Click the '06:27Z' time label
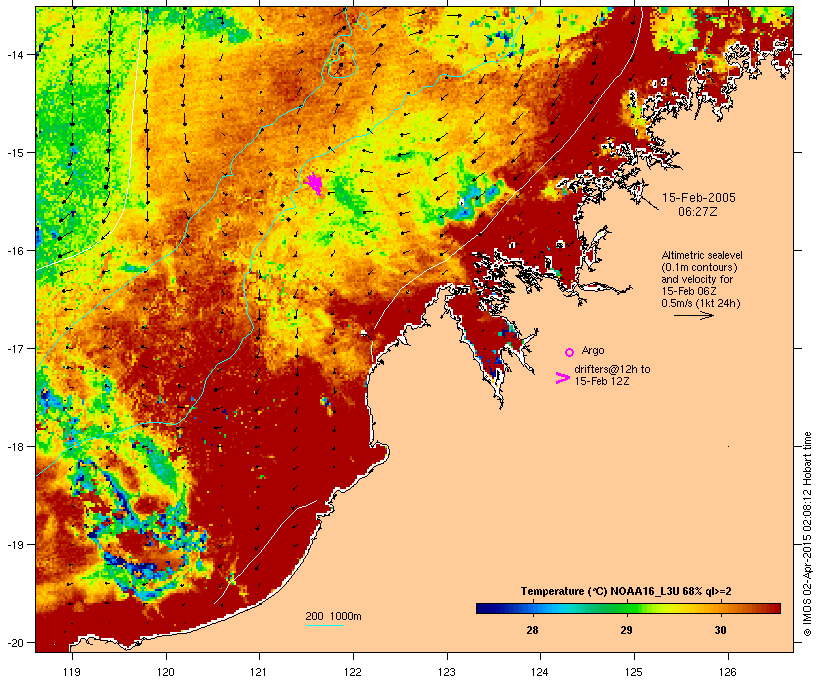The image size is (820, 680). pos(698,212)
